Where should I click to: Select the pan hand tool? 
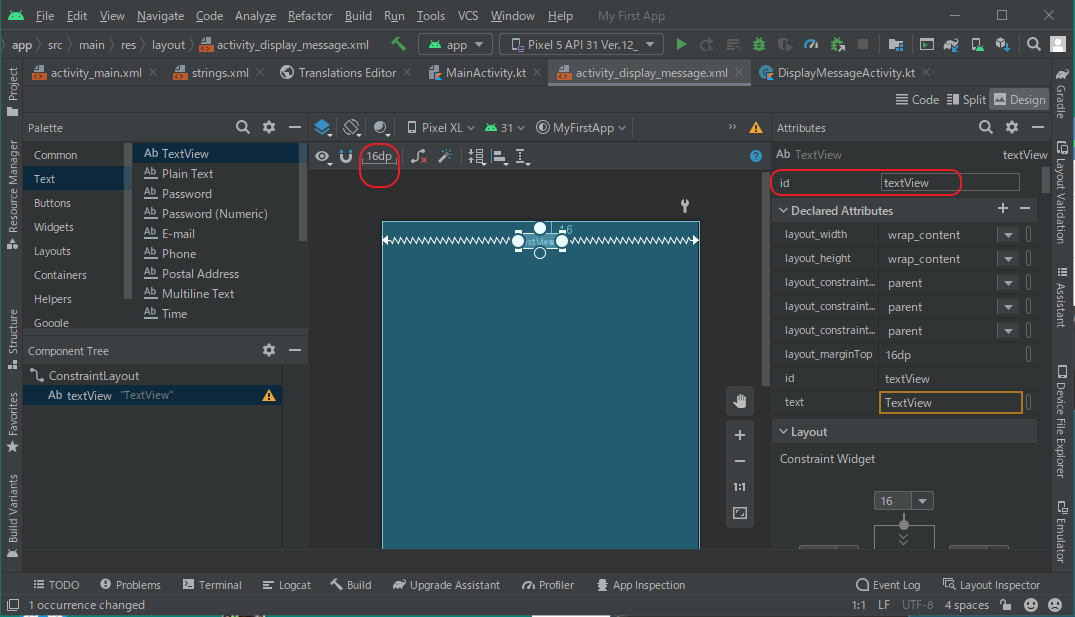click(740, 401)
